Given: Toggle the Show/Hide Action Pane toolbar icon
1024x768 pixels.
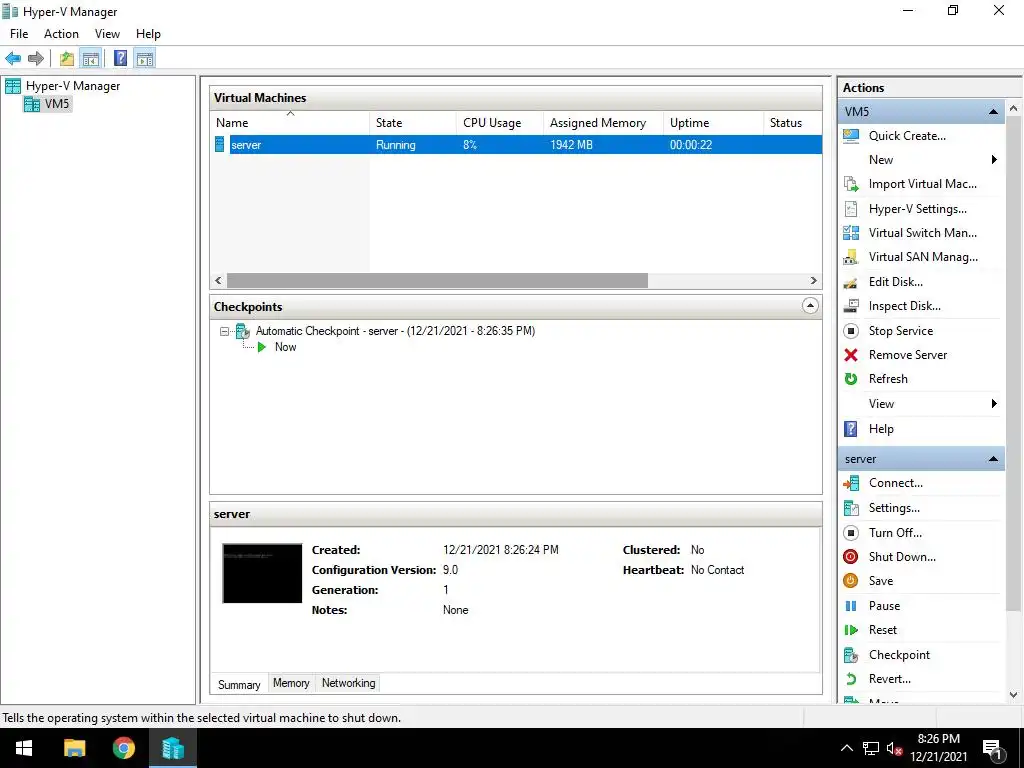Looking at the screenshot, I should point(145,59).
